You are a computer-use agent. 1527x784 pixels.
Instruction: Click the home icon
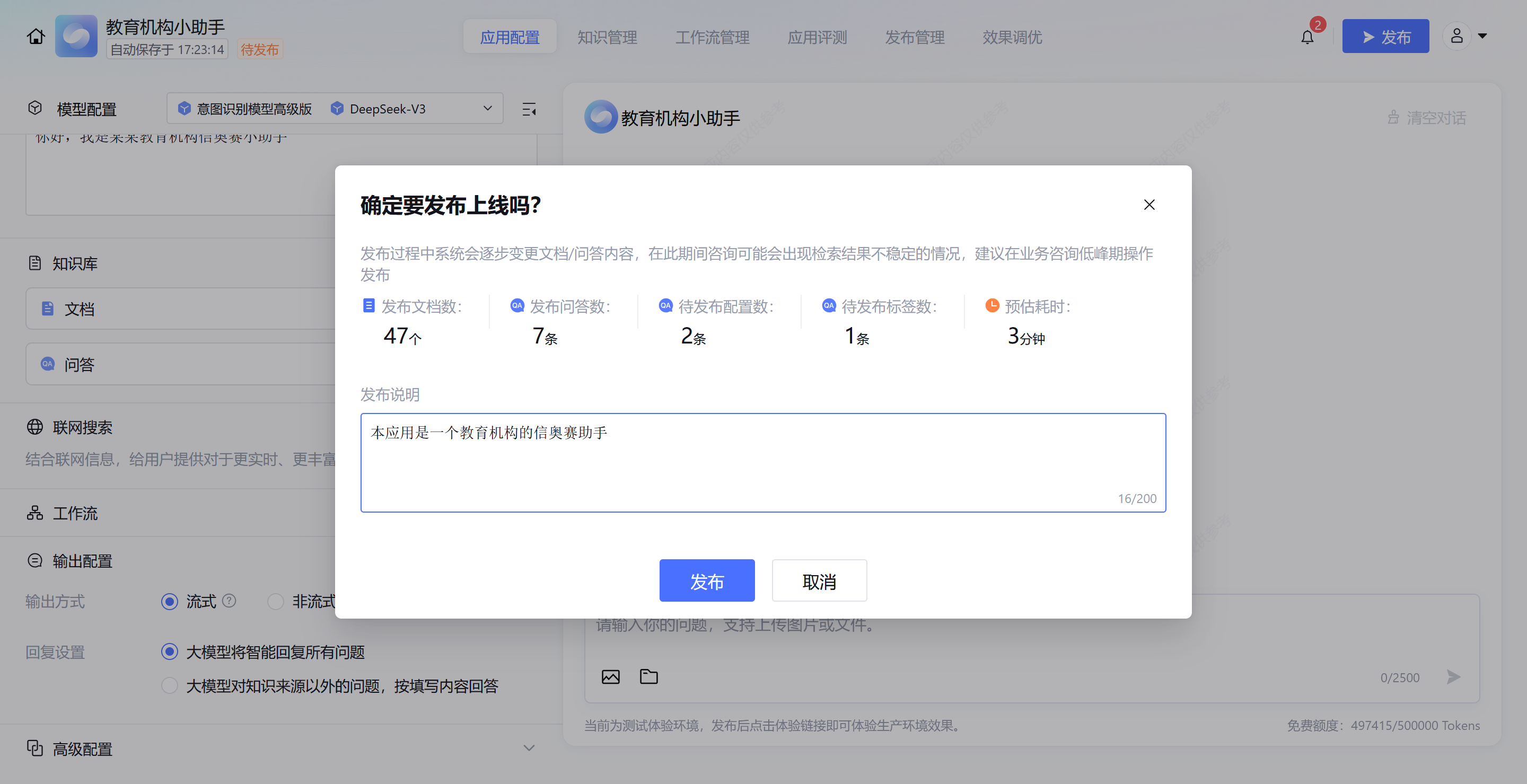point(36,37)
